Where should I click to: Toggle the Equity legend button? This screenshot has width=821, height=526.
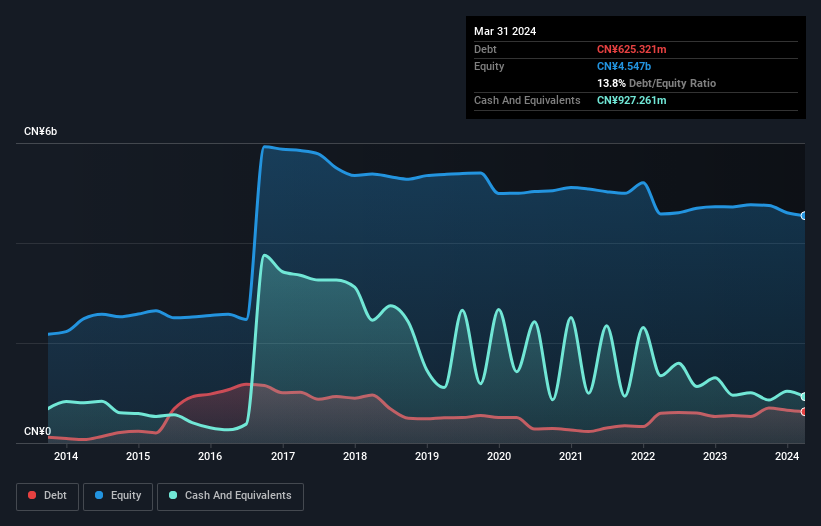pyautogui.click(x=118, y=496)
